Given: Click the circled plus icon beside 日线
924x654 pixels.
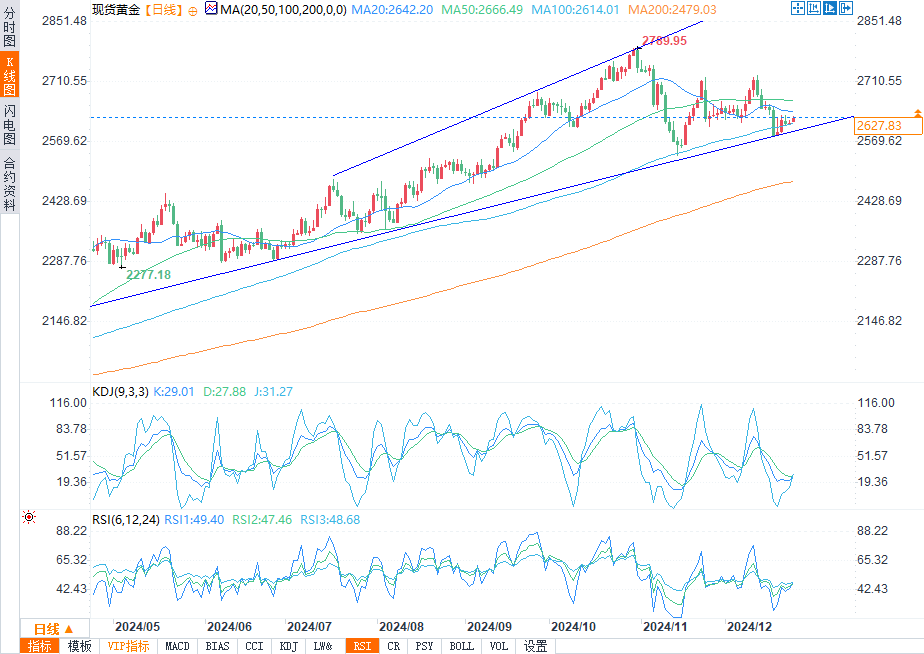Looking at the screenshot, I should point(193,9).
